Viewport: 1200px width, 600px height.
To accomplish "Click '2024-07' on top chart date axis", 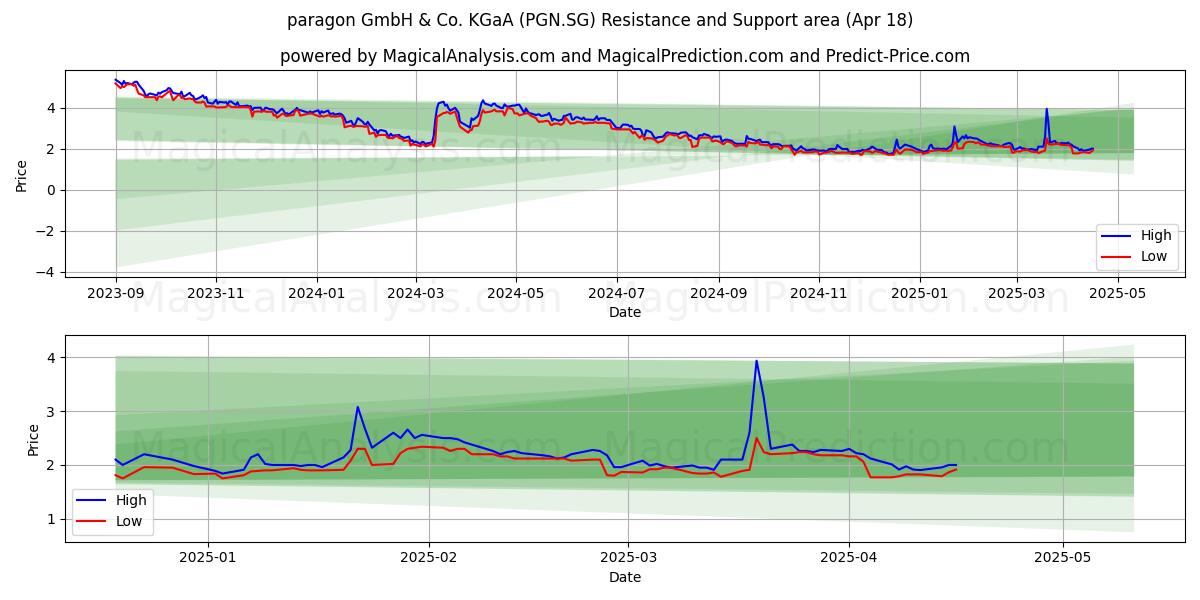I will pyautogui.click(x=616, y=294).
